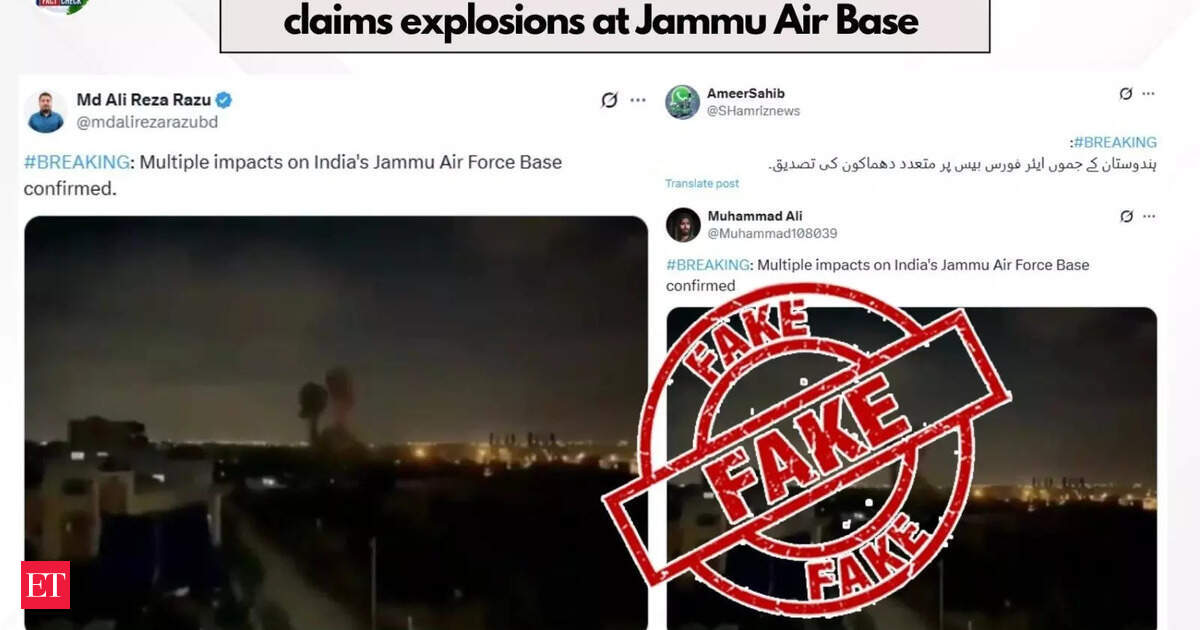Open Muhammad Ali's profile avatar

[x=683, y=224]
